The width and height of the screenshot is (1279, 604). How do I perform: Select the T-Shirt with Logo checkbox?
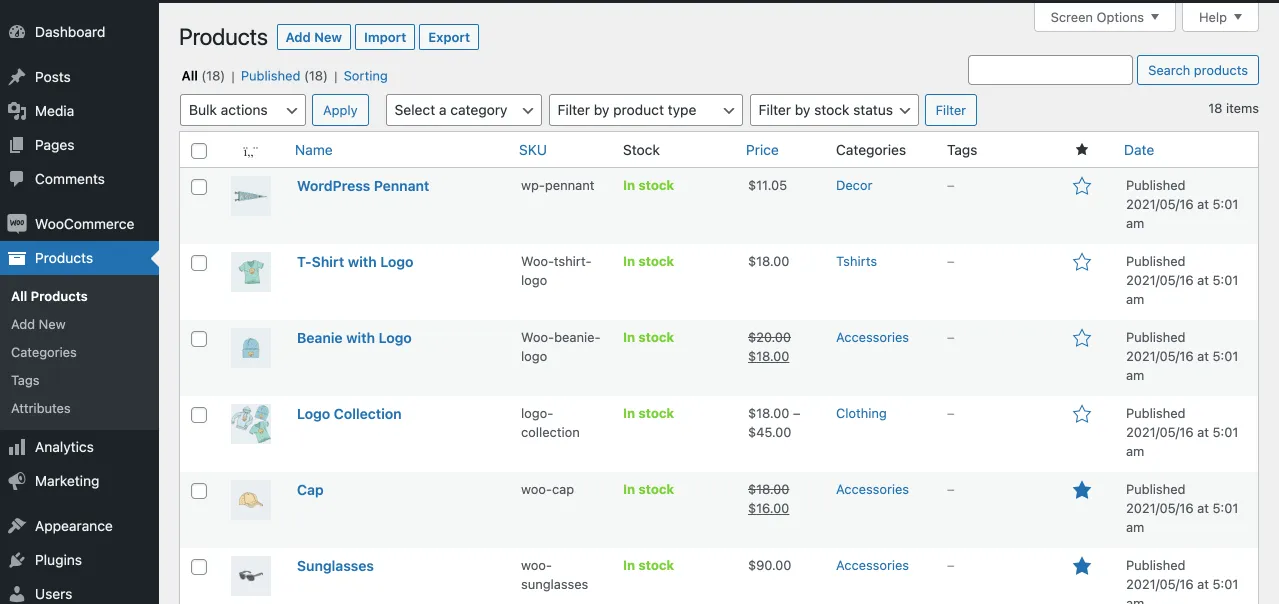199,263
